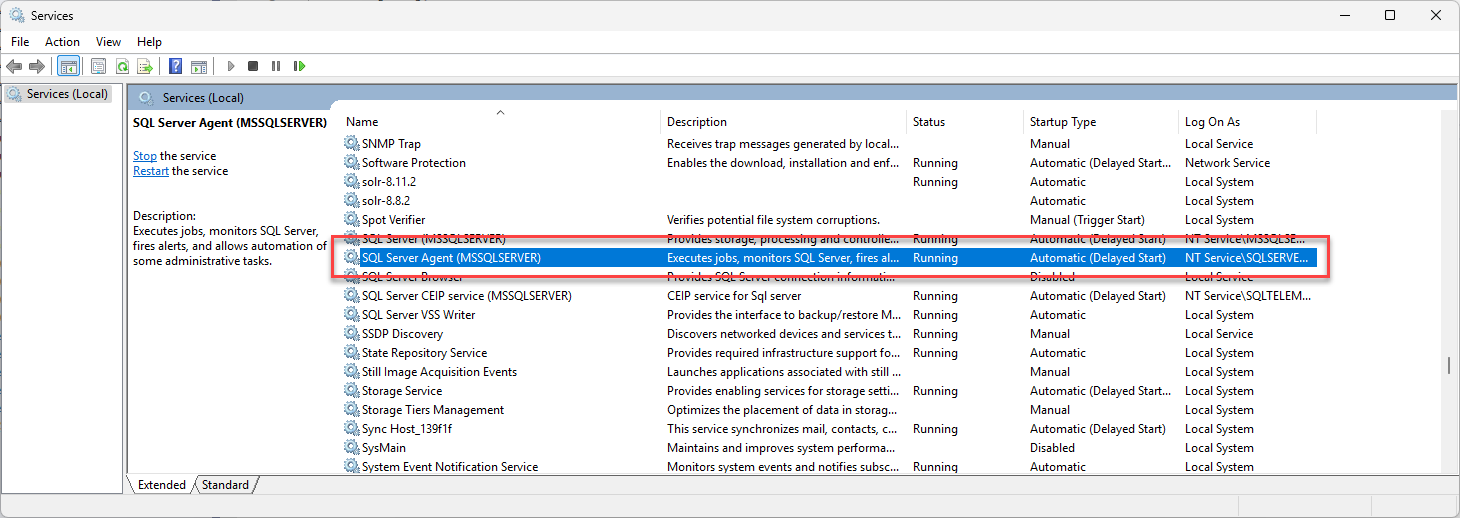This screenshot has height=518, width=1460.
Task: Click the Forward arrow in the toolbar
Action: [x=37, y=67]
